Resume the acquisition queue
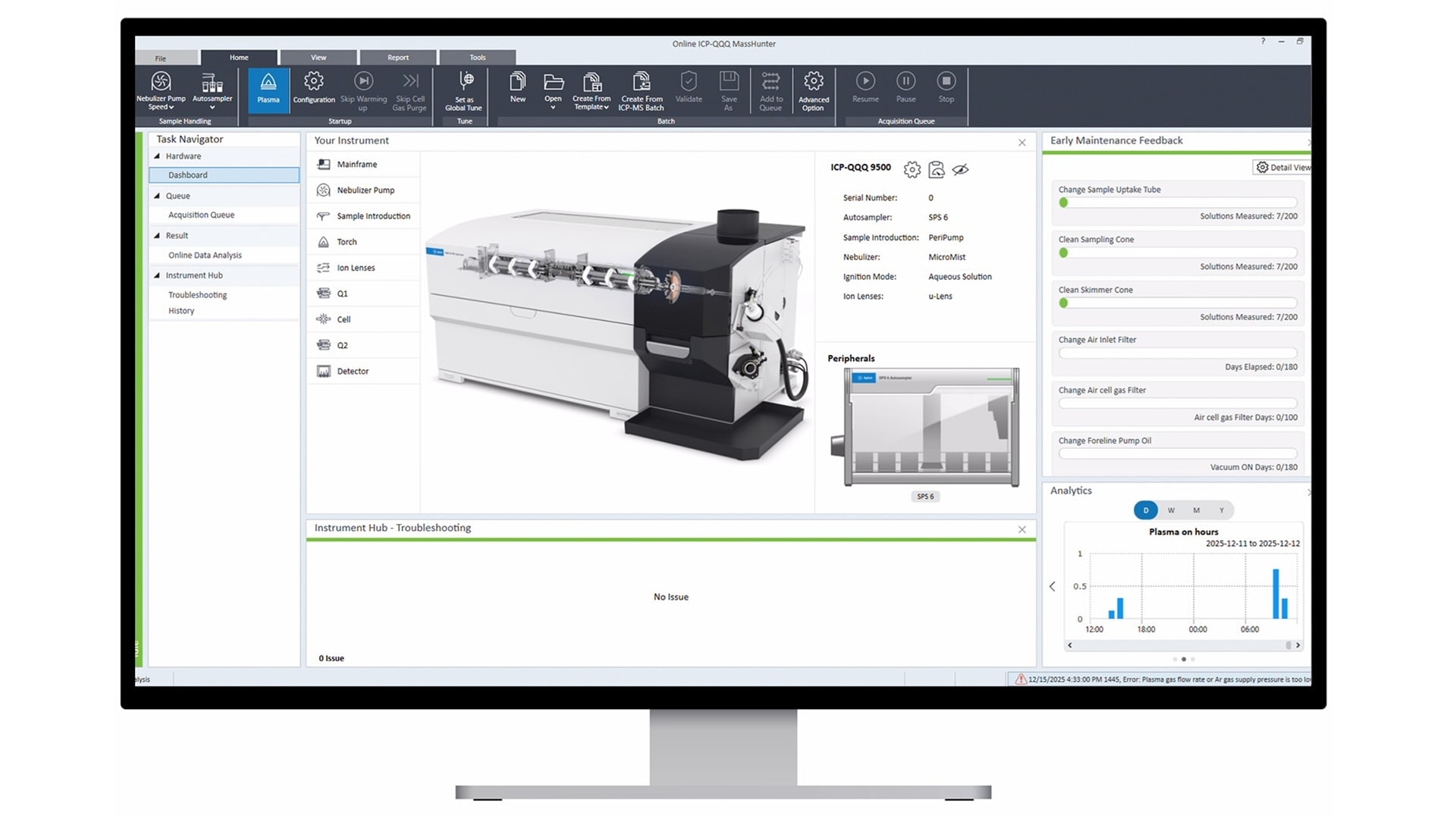 point(865,88)
